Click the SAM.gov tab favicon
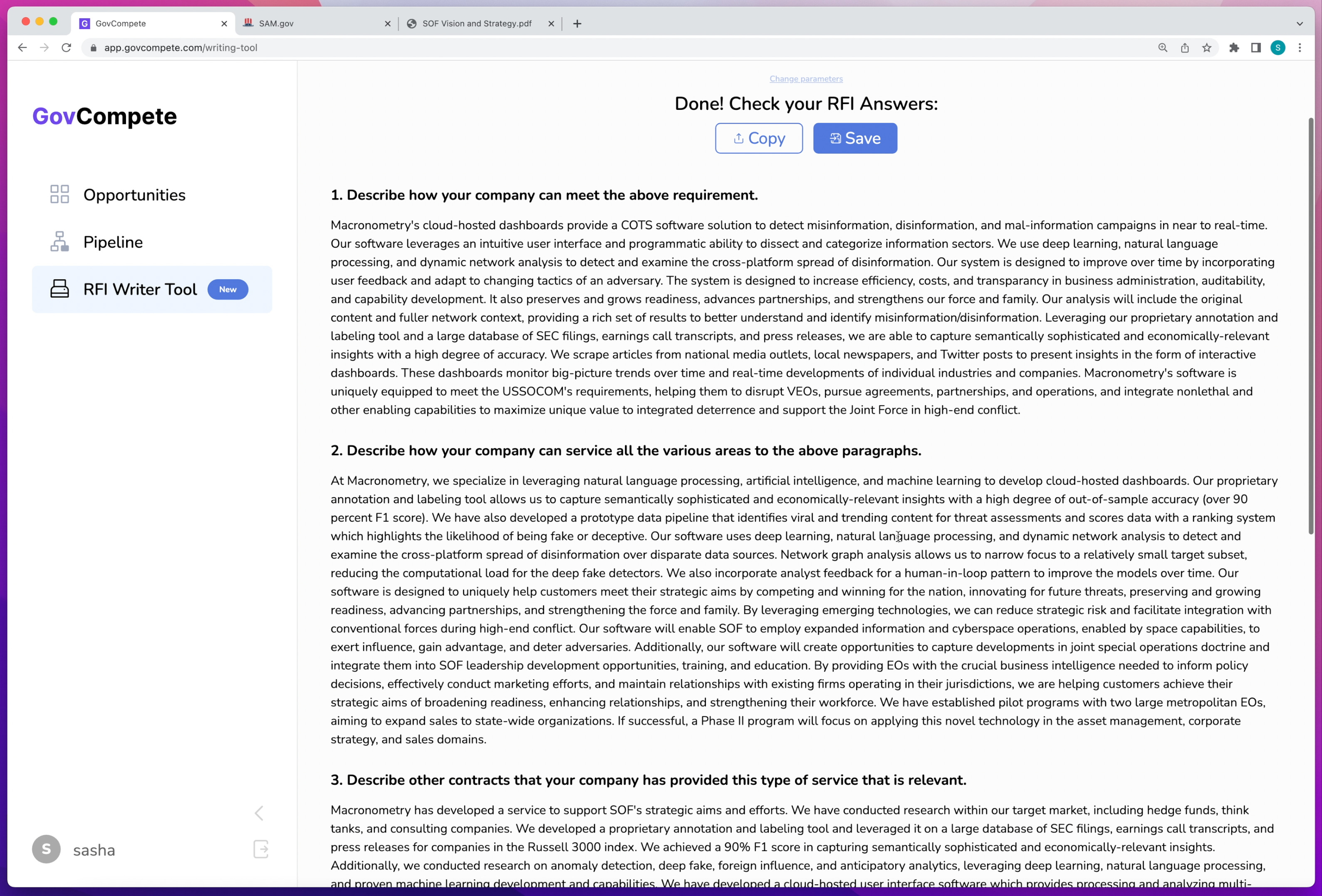The width and height of the screenshot is (1322, 896). [x=248, y=23]
